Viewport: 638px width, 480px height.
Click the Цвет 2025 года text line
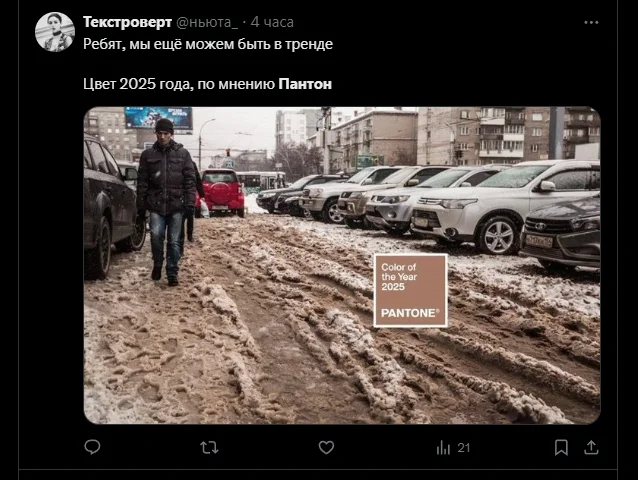point(208,84)
